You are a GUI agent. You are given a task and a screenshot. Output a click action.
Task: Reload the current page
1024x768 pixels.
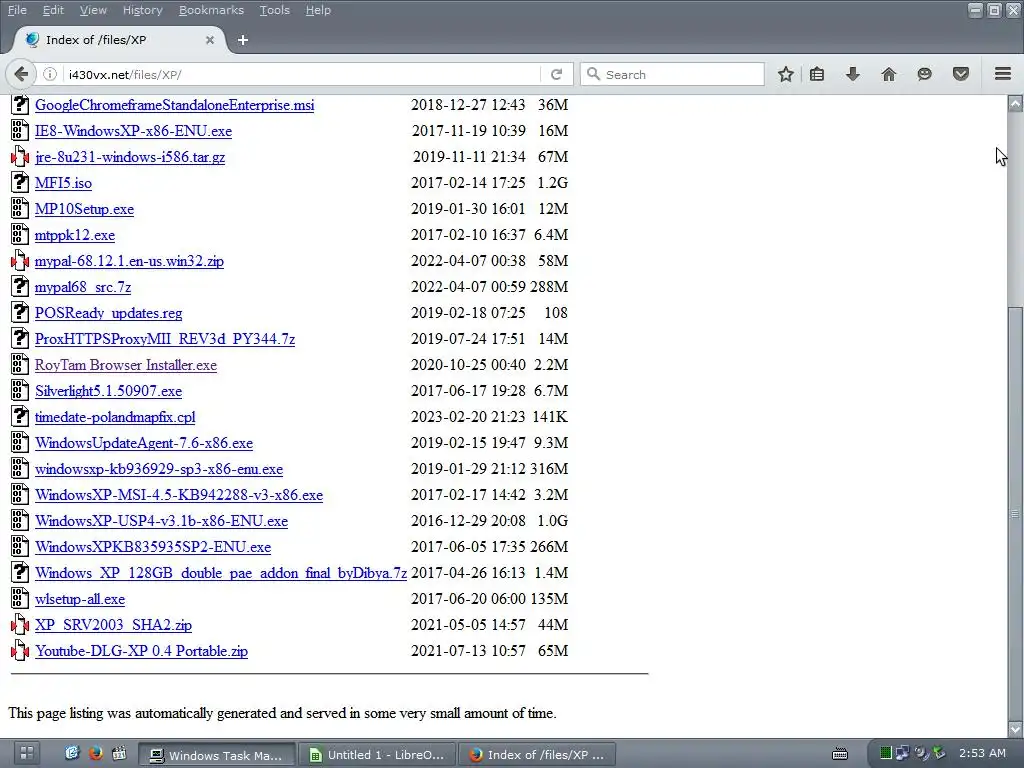(x=556, y=74)
